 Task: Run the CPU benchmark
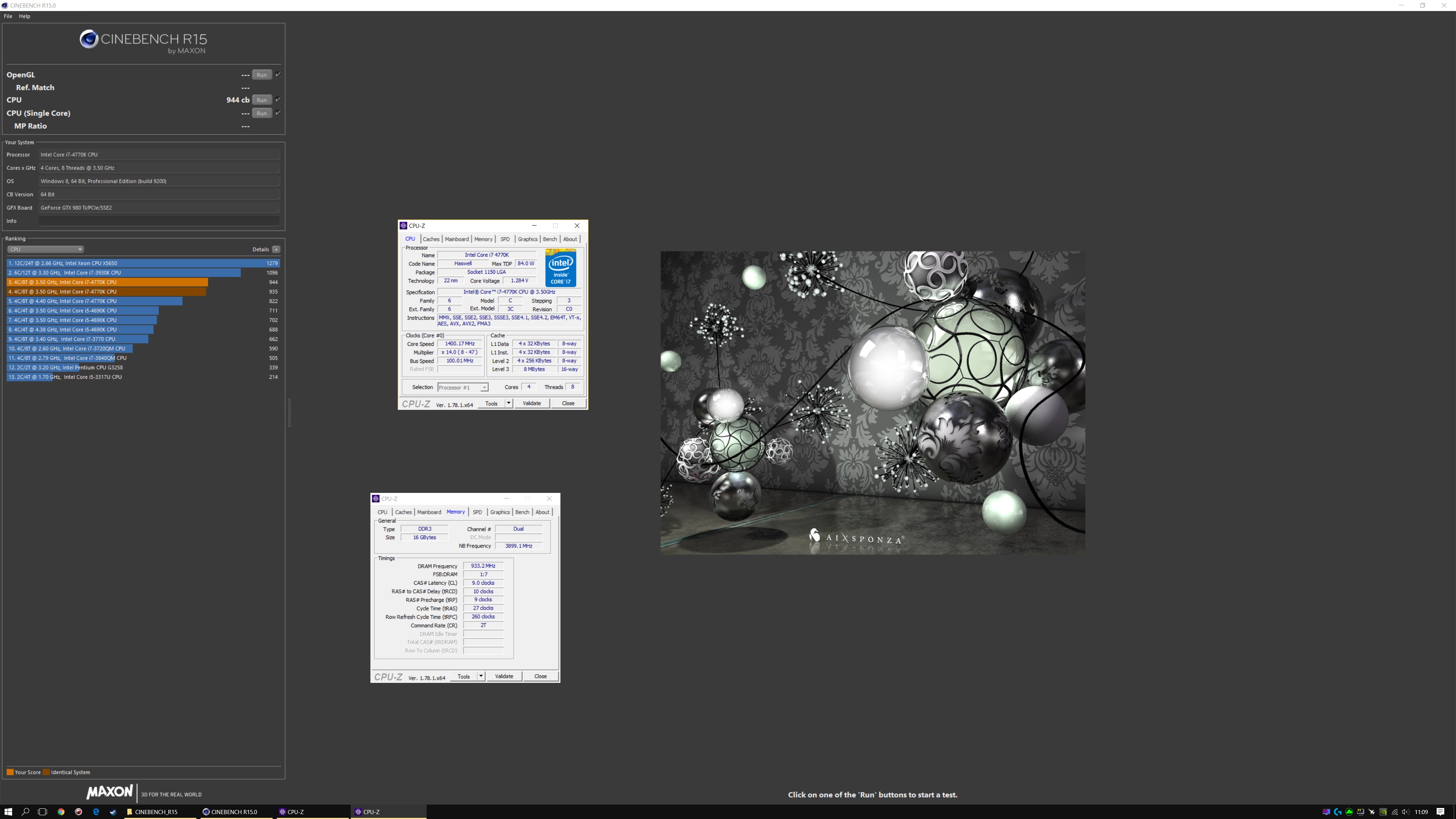(262, 100)
